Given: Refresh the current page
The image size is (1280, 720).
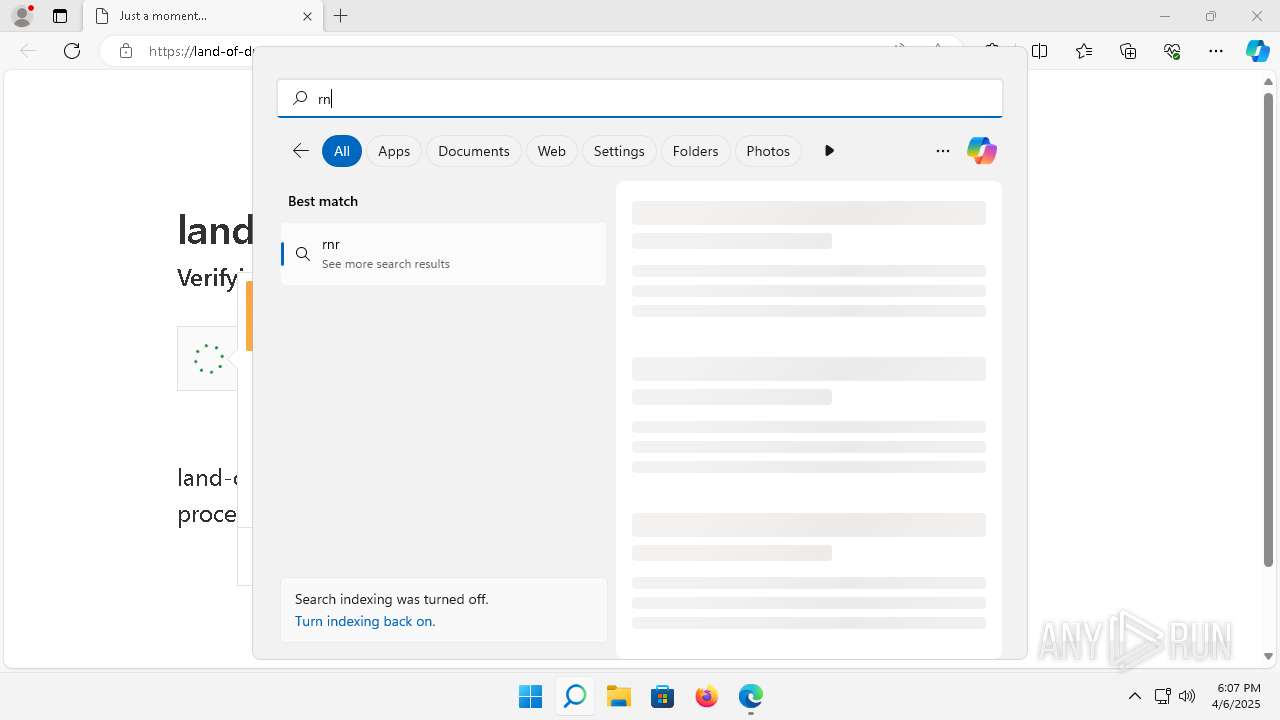Looking at the screenshot, I should [x=72, y=51].
